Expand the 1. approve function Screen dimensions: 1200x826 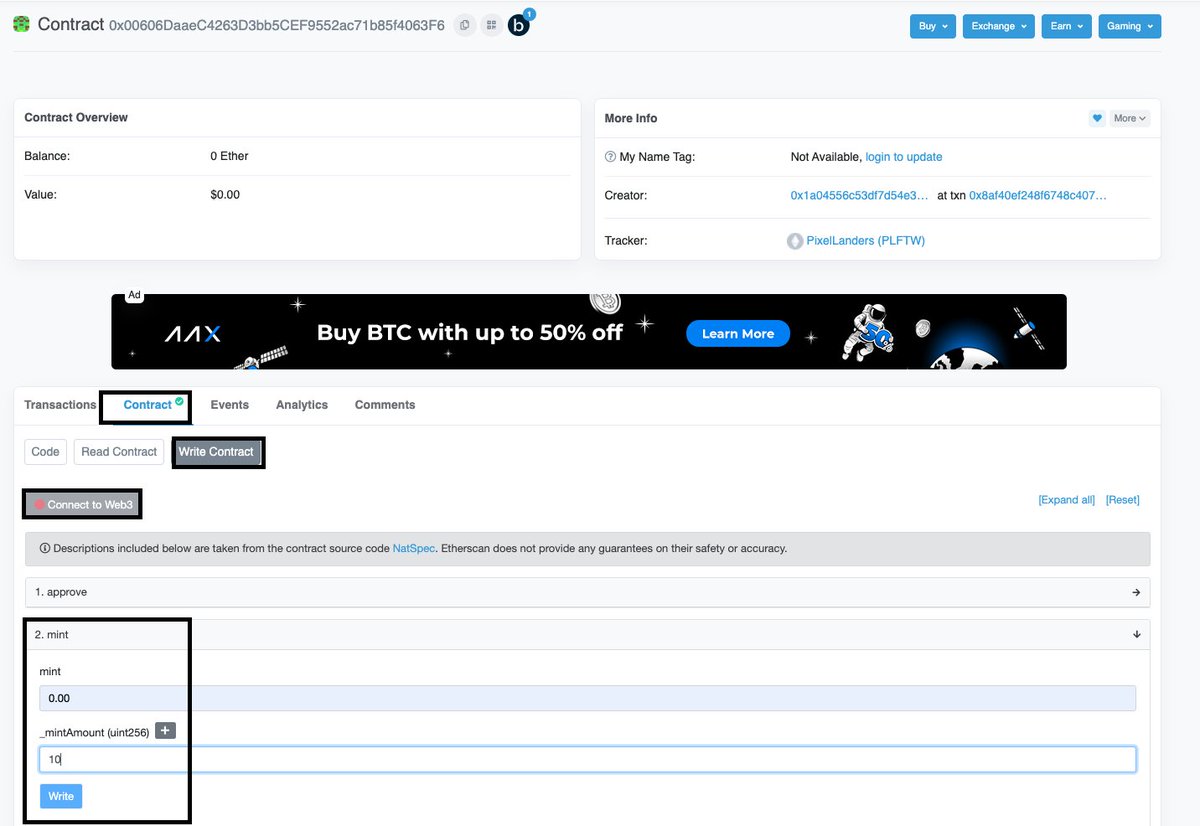pyautogui.click(x=587, y=592)
